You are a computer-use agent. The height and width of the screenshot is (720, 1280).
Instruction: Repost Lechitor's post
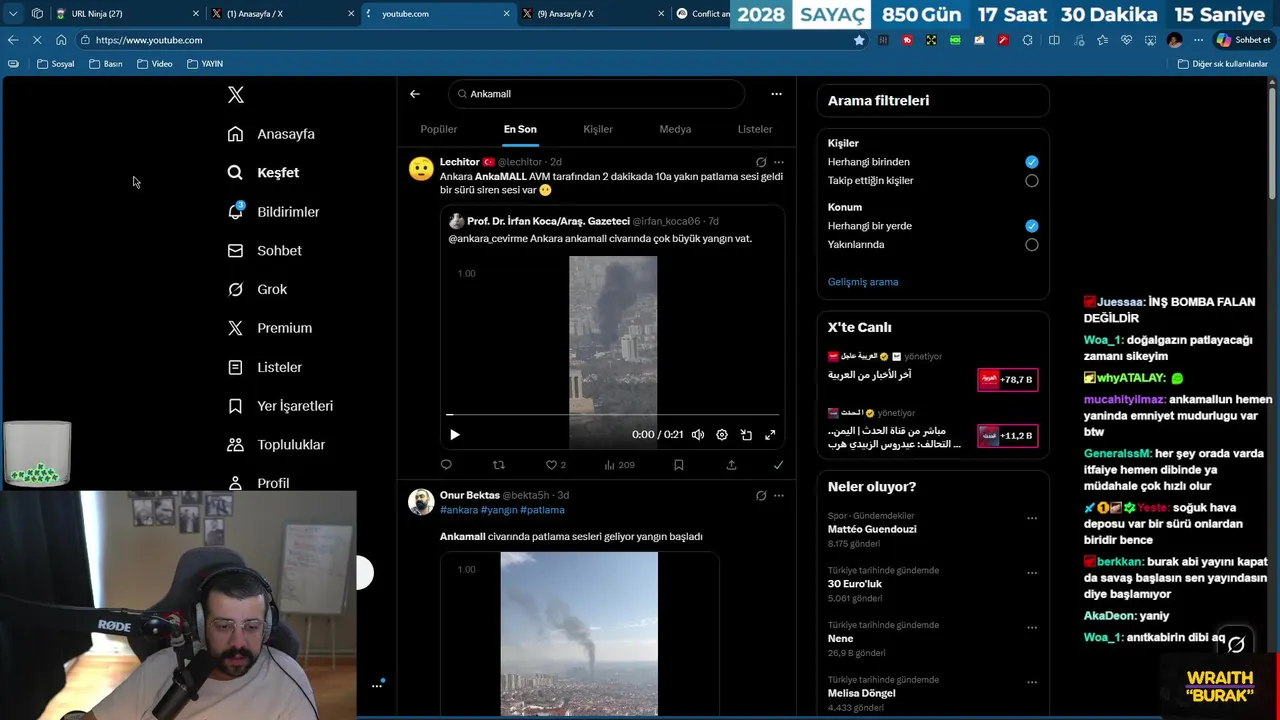tap(499, 465)
